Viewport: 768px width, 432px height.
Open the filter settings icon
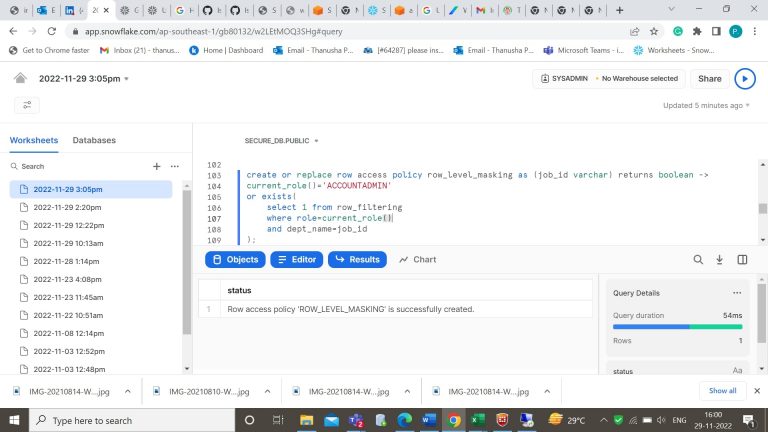click(27, 105)
